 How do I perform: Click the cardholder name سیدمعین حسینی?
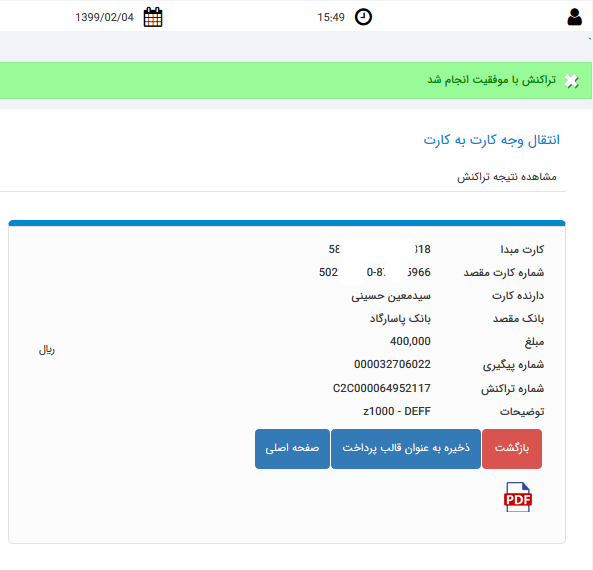(391, 296)
